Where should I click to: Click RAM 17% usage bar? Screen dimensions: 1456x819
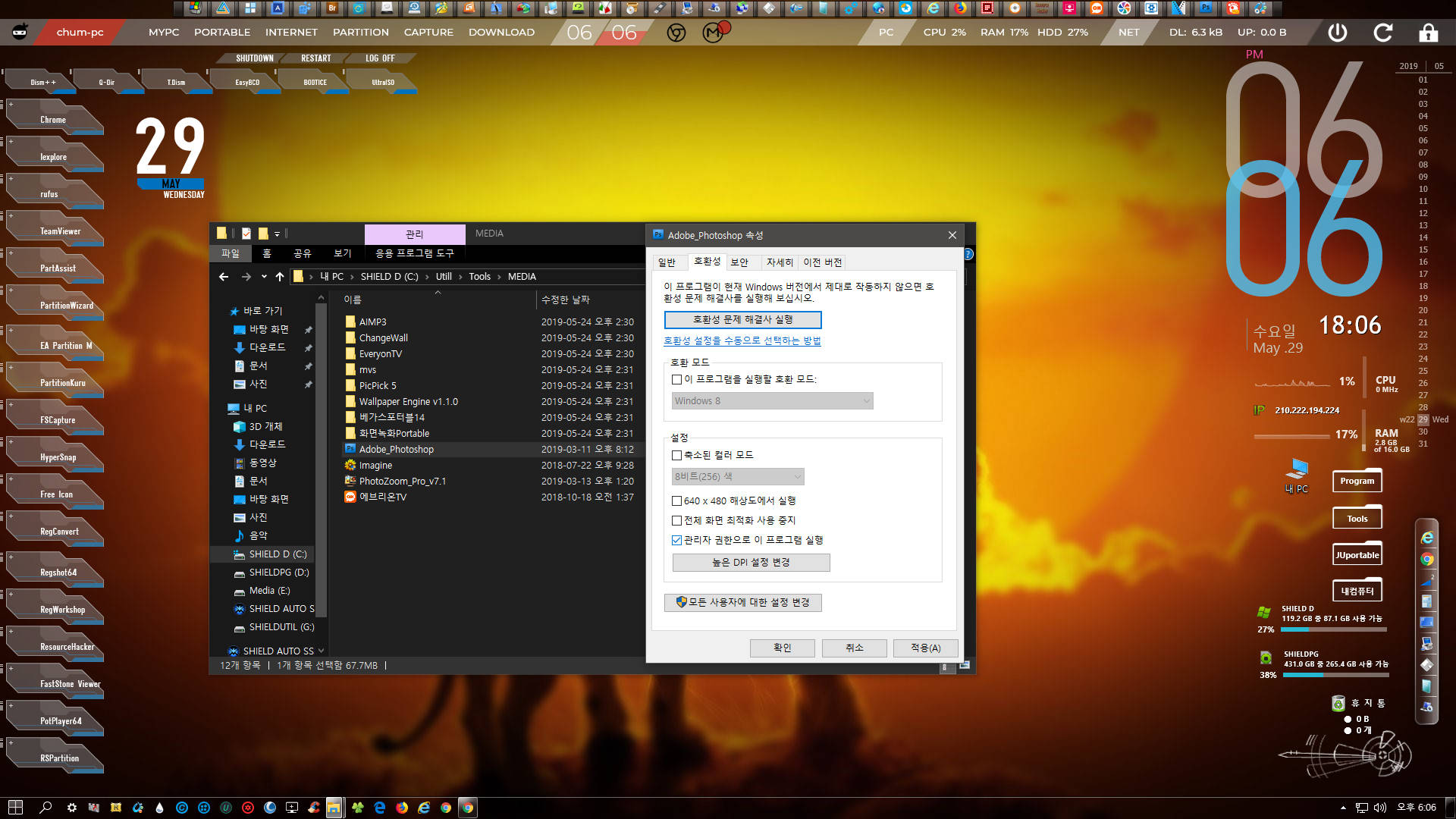click(1292, 436)
